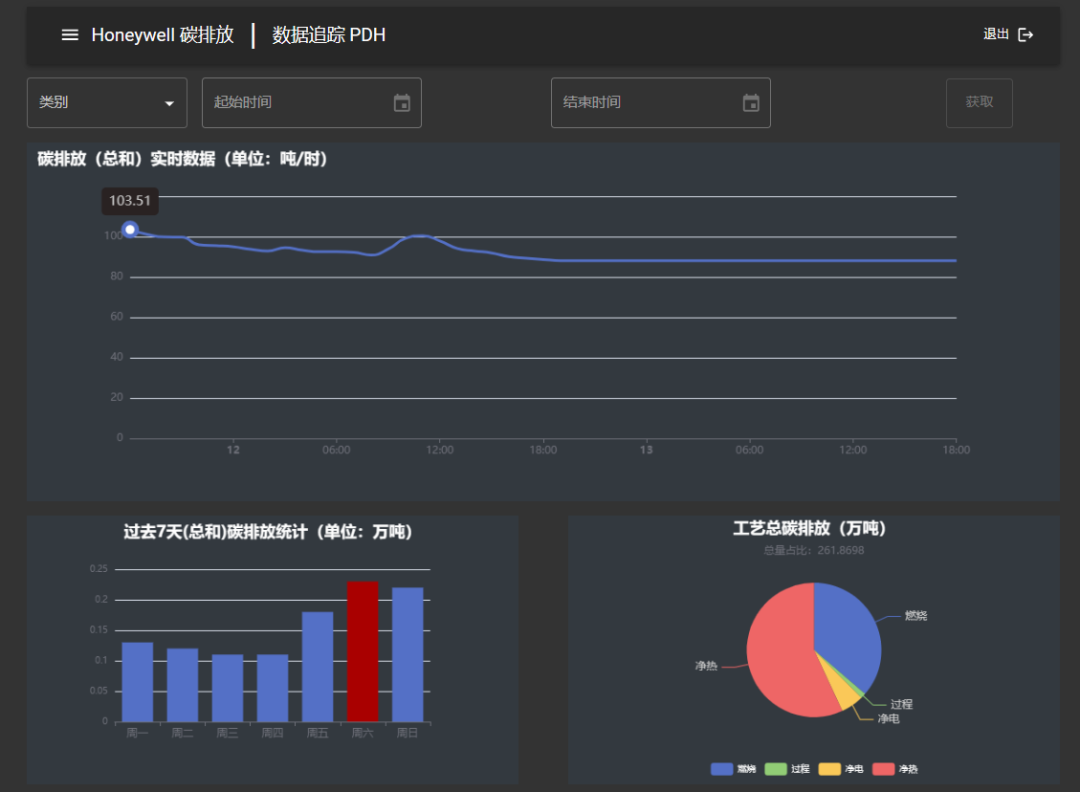Click the 退出 logout text
The image size is (1080, 792).
996,34
